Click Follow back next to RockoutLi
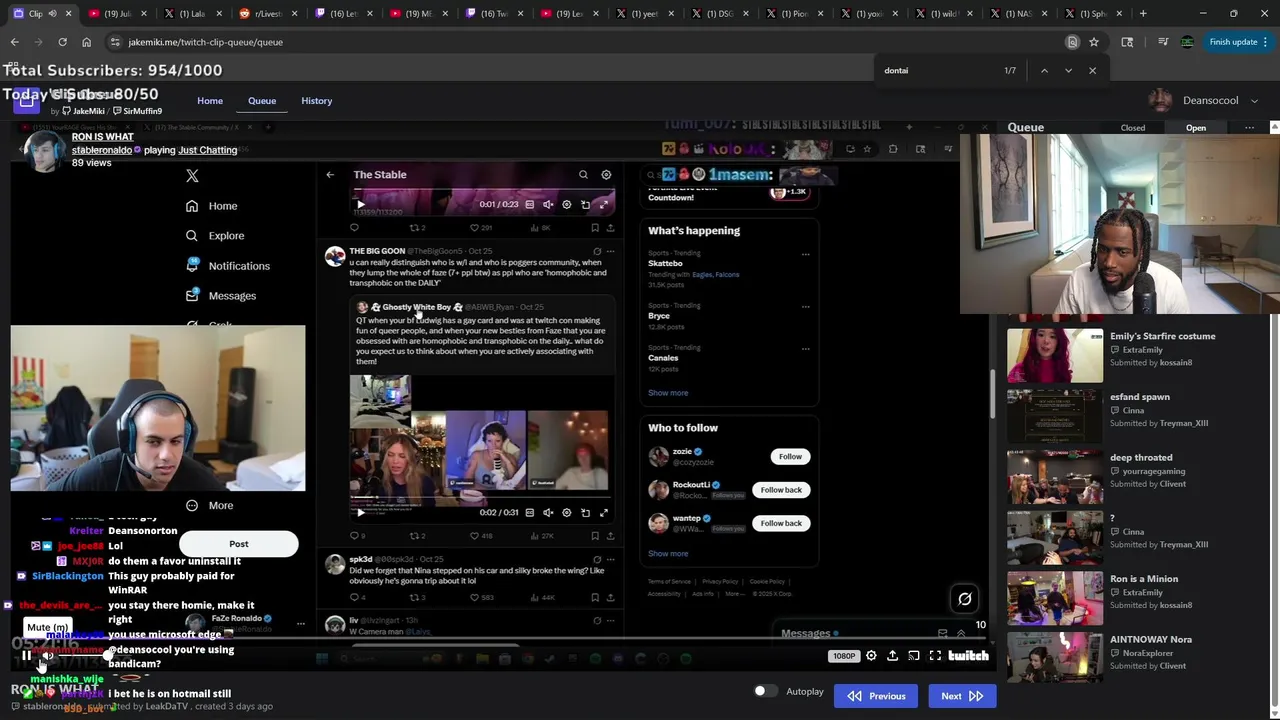The image size is (1280, 720). (x=781, y=490)
